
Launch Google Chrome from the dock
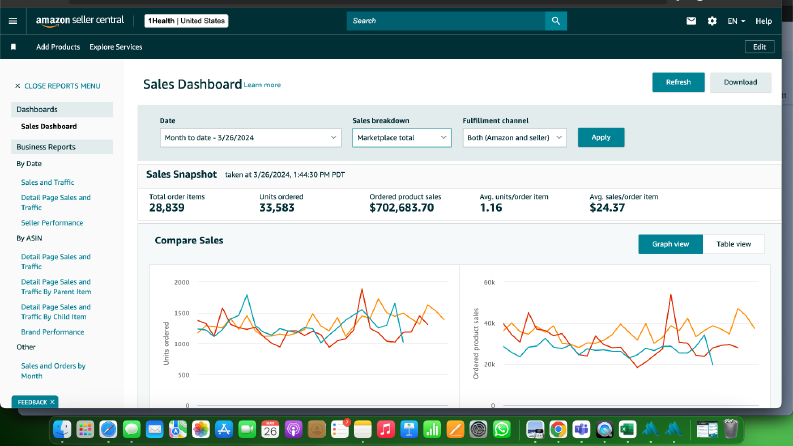tap(558, 429)
